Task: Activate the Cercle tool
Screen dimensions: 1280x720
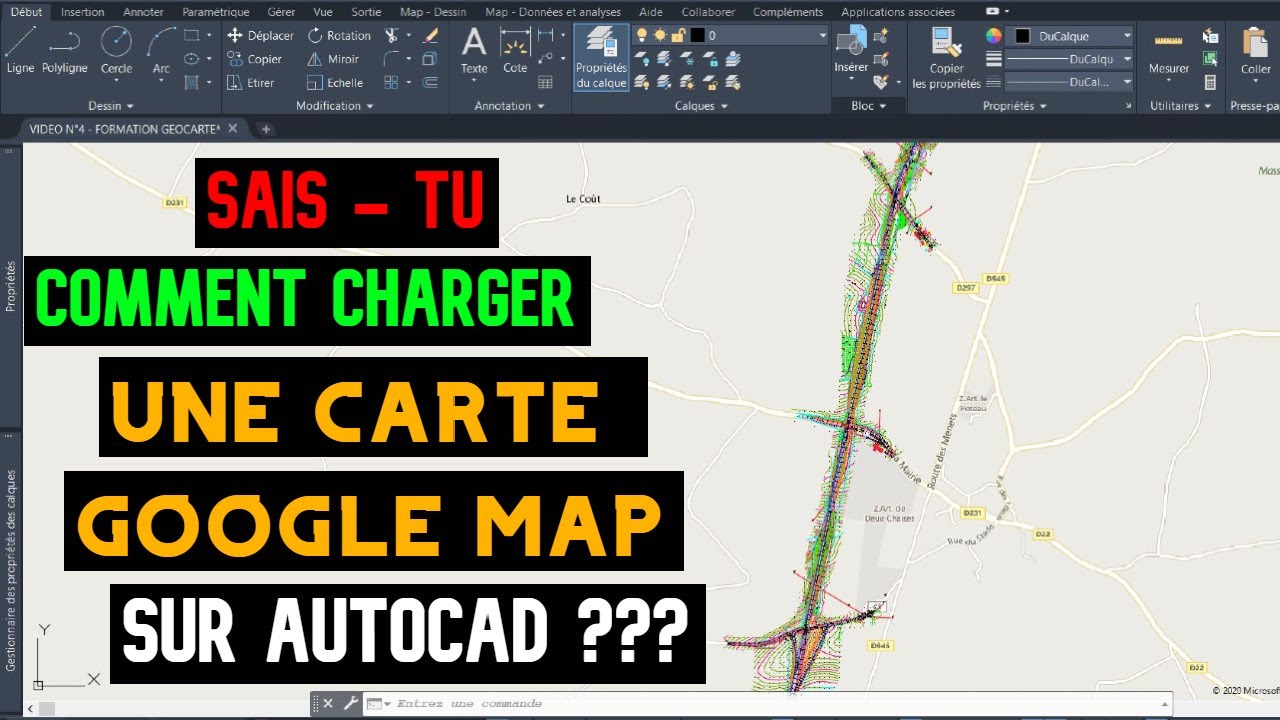Action: [117, 50]
